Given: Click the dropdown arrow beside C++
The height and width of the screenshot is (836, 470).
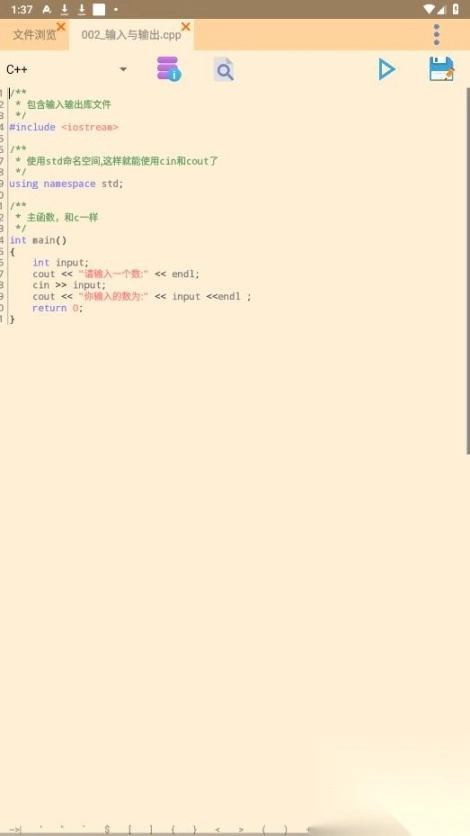Looking at the screenshot, I should pyautogui.click(x=123, y=69).
